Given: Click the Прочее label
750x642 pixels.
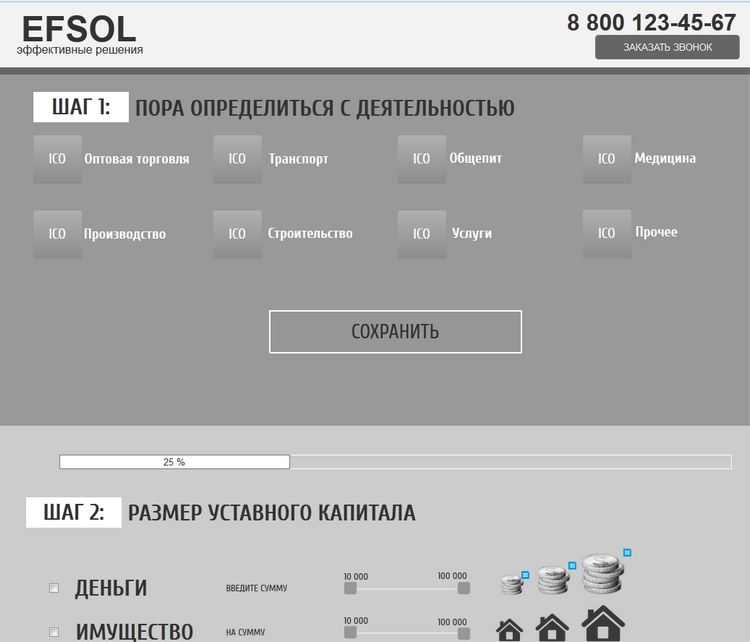Looking at the screenshot, I should (656, 232).
